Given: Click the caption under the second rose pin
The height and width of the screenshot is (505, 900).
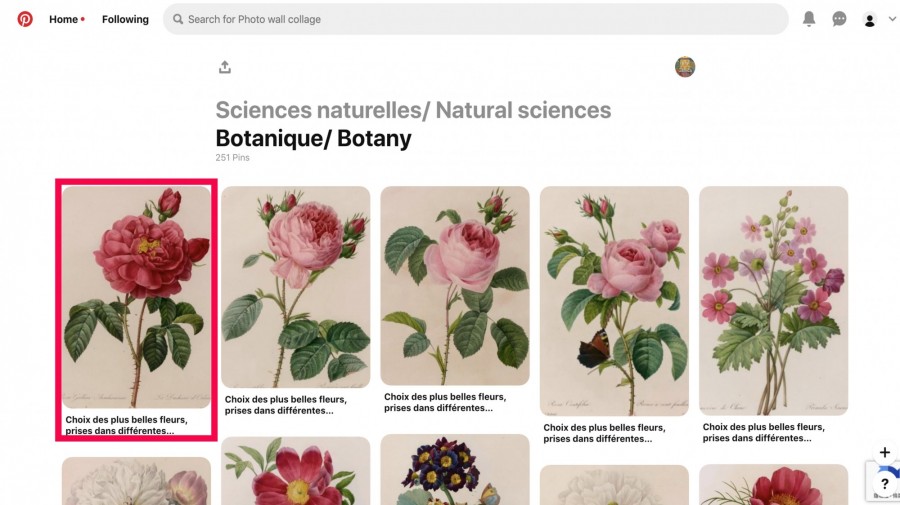Looking at the screenshot, I should [x=286, y=405].
